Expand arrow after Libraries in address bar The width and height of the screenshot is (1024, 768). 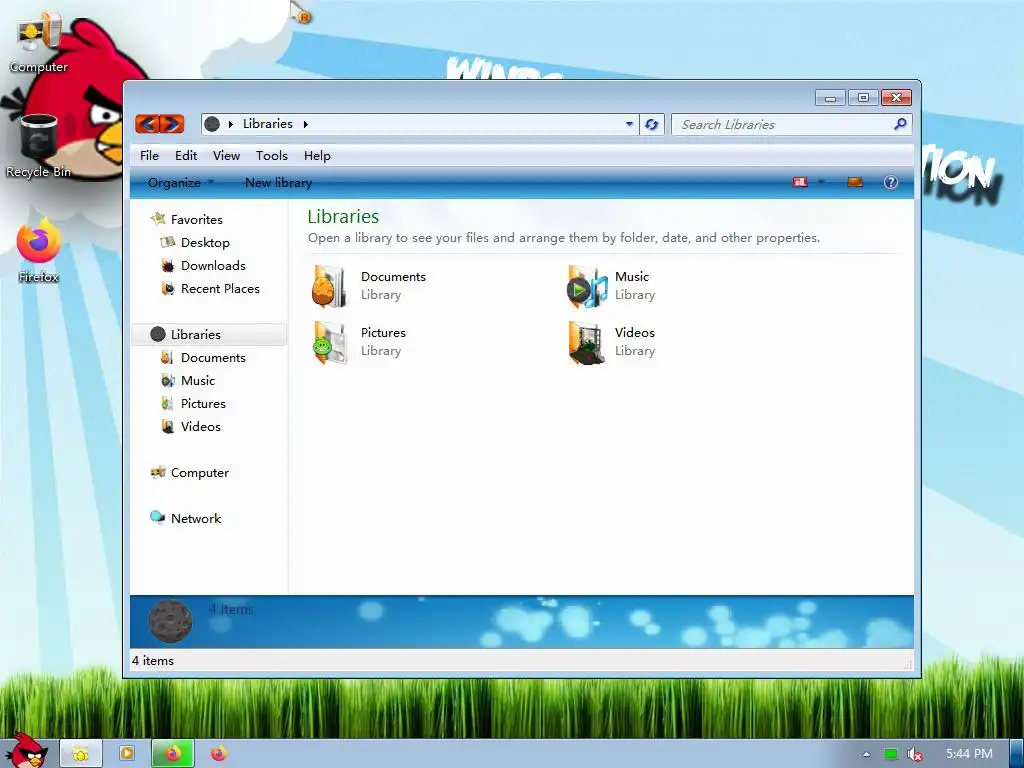click(305, 124)
